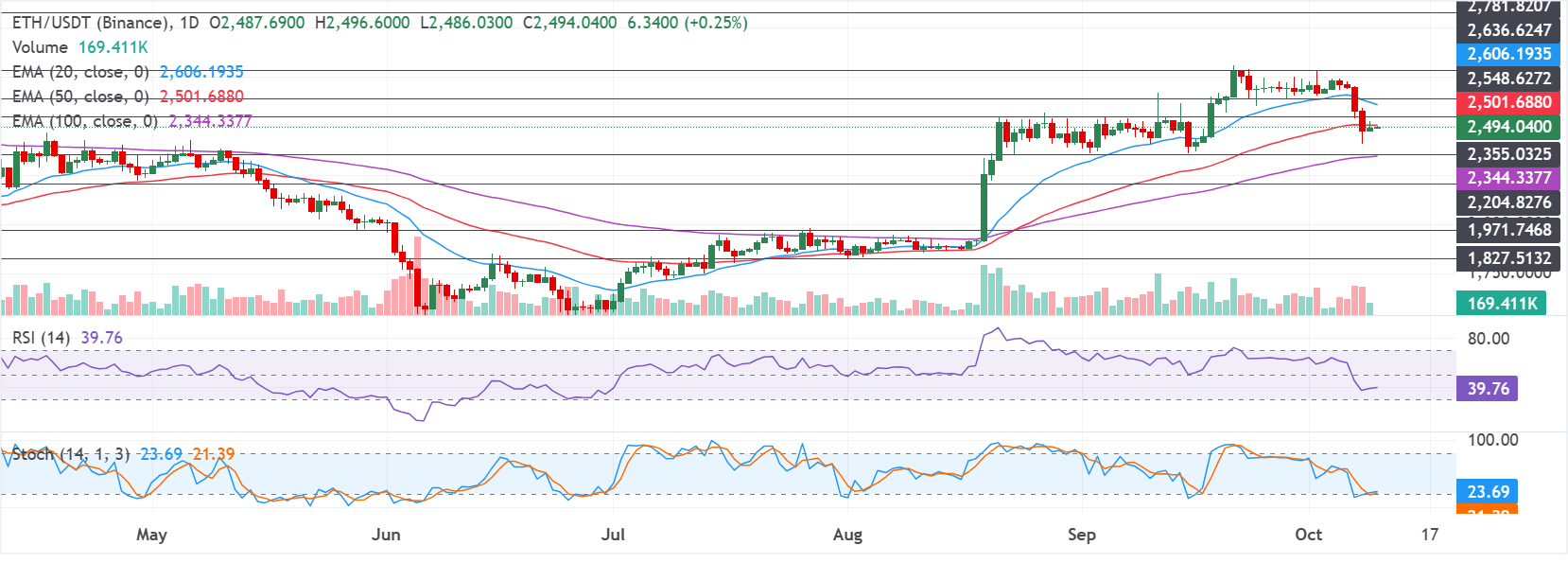Image resolution: width=1568 pixels, height=563 pixels.
Task: Click the RSI (14) indicator legend label
Action: 41,338
